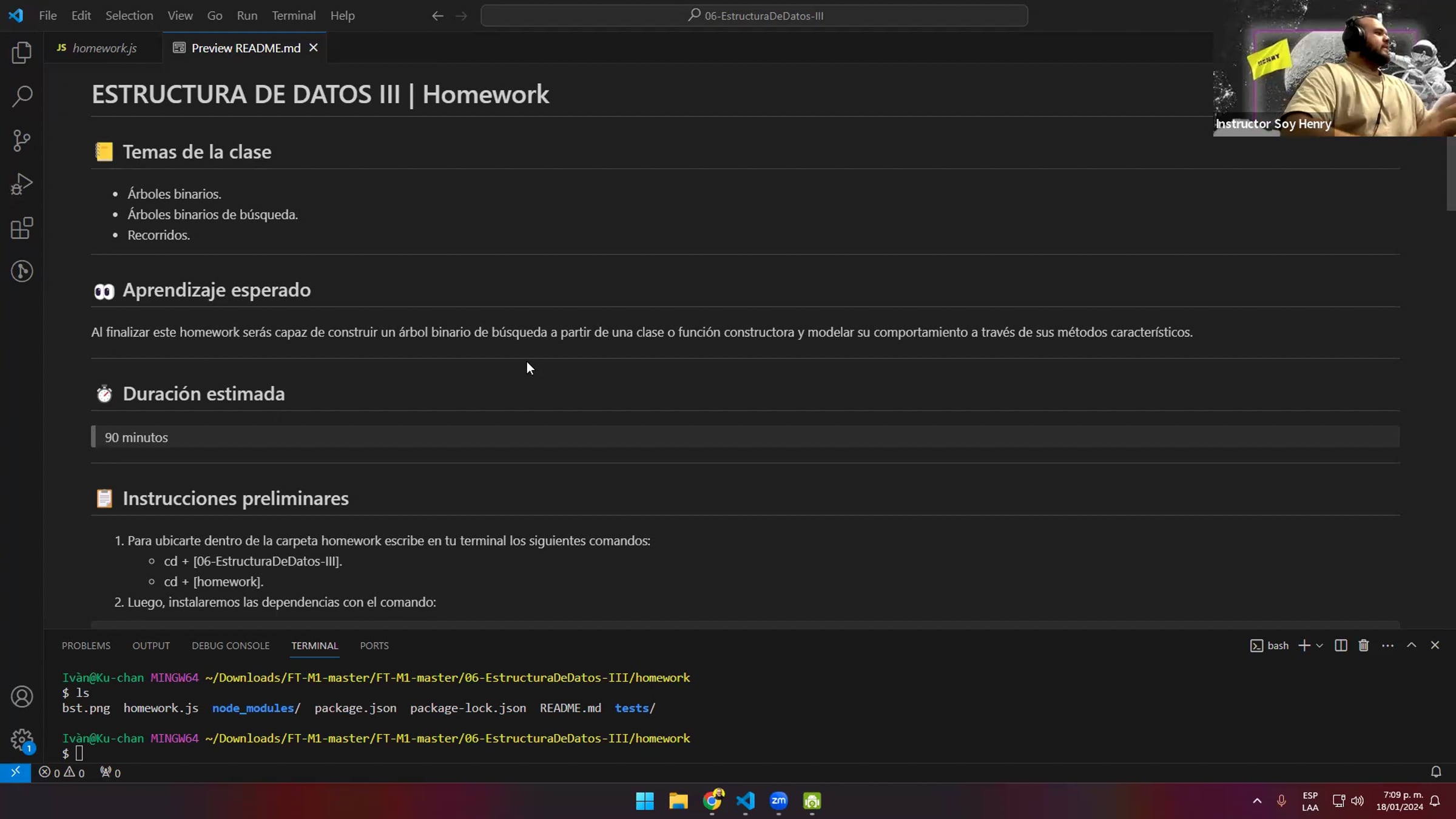Open the Terminal menu
The image size is (1456, 819).
(x=294, y=16)
